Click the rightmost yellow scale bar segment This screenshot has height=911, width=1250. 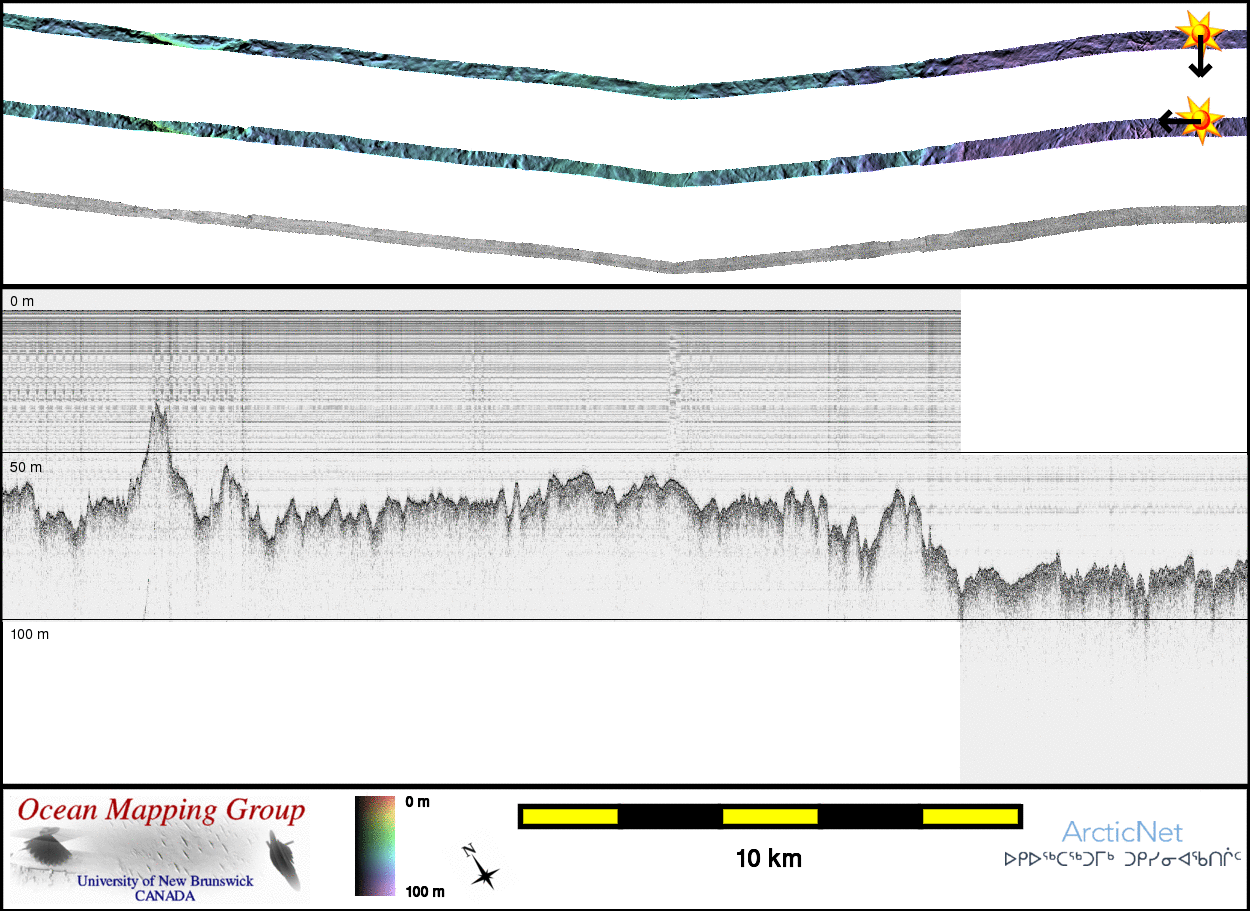pyautogui.click(x=970, y=817)
